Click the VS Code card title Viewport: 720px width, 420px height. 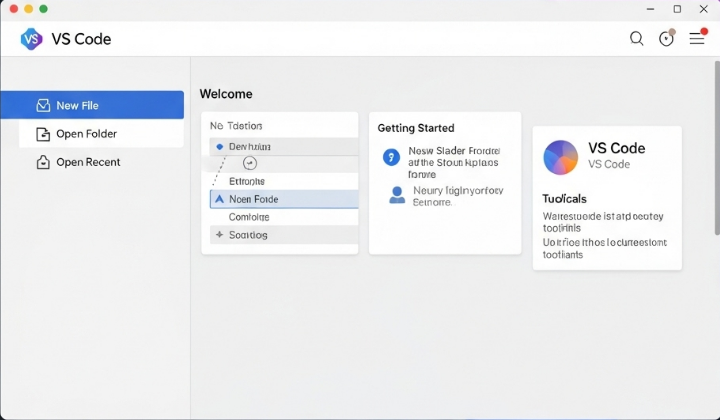pyautogui.click(x=617, y=148)
